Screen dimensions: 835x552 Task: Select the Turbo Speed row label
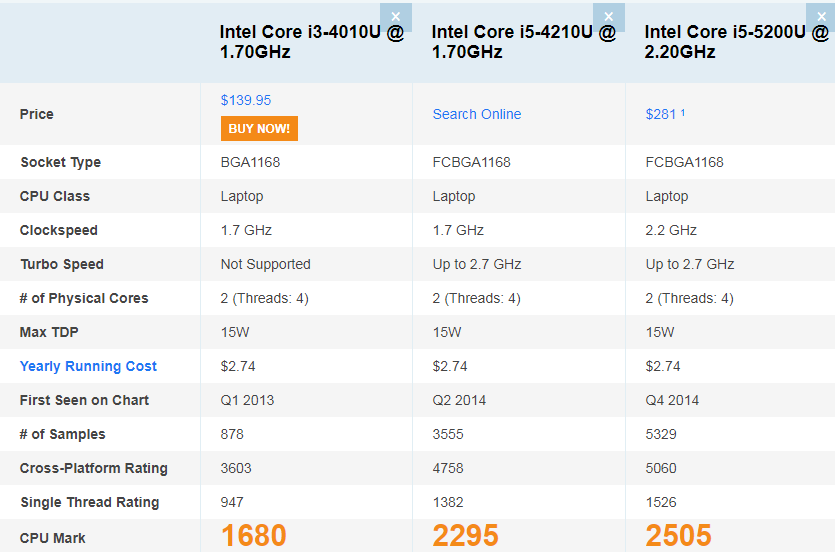62,264
